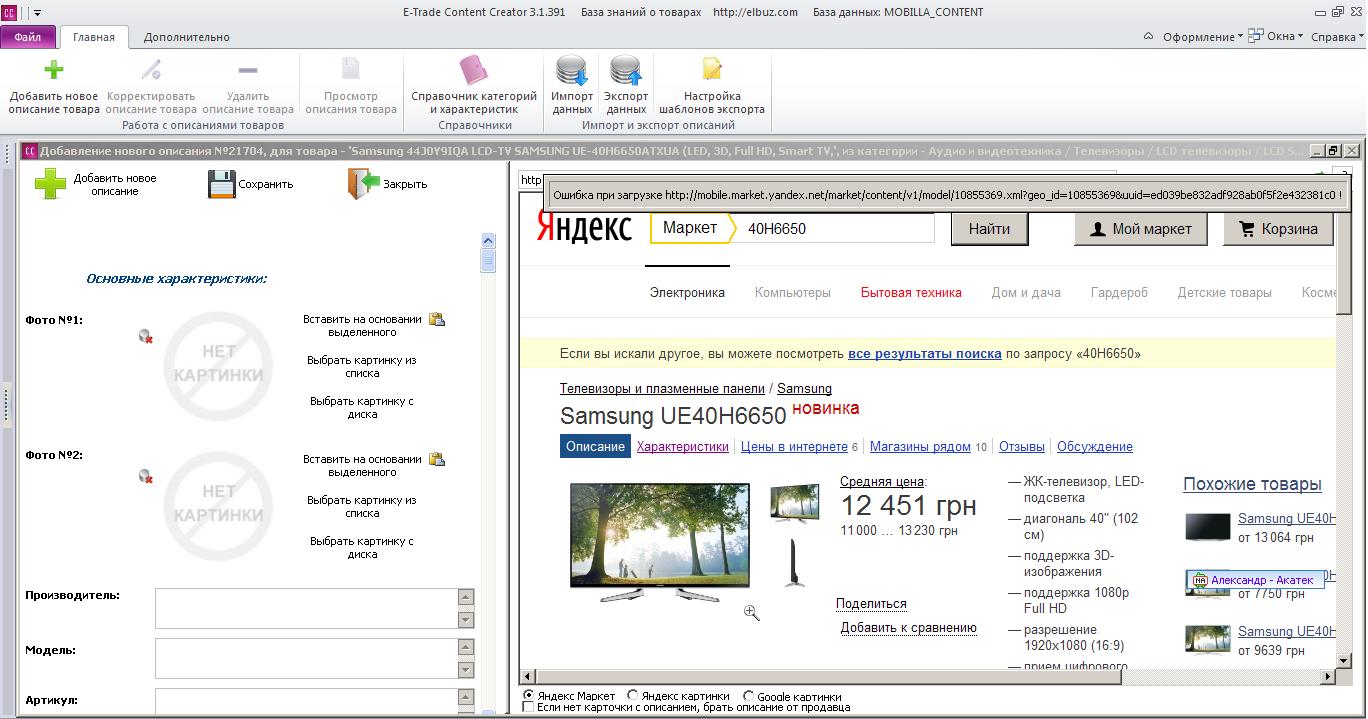This screenshot has width=1368, height=719.
Task: Click browser pane horizontal scrollbar right arrow
Action: tap(1329, 677)
